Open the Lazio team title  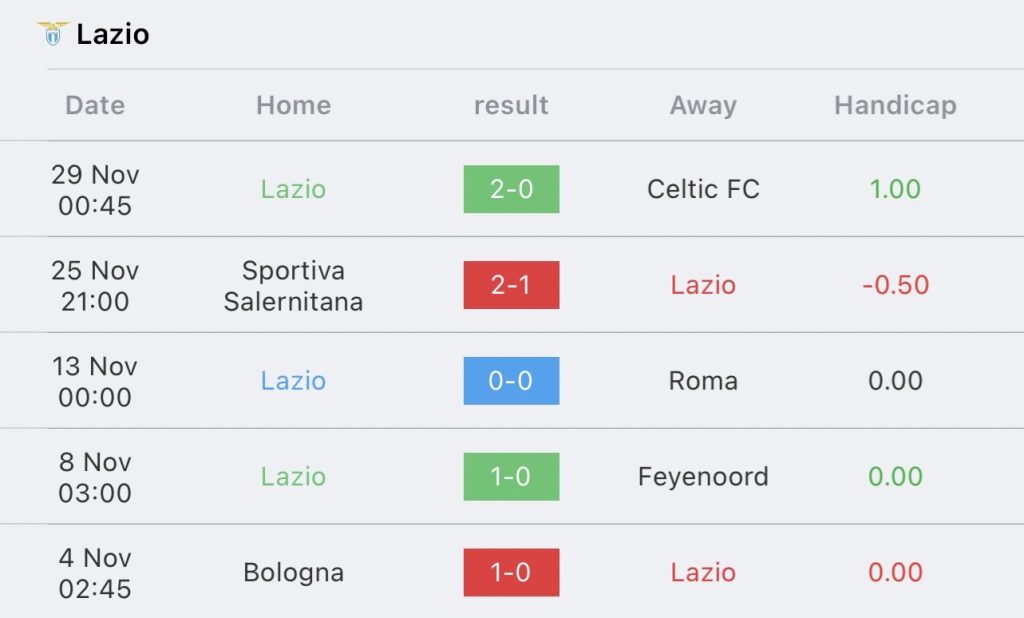(x=112, y=35)
